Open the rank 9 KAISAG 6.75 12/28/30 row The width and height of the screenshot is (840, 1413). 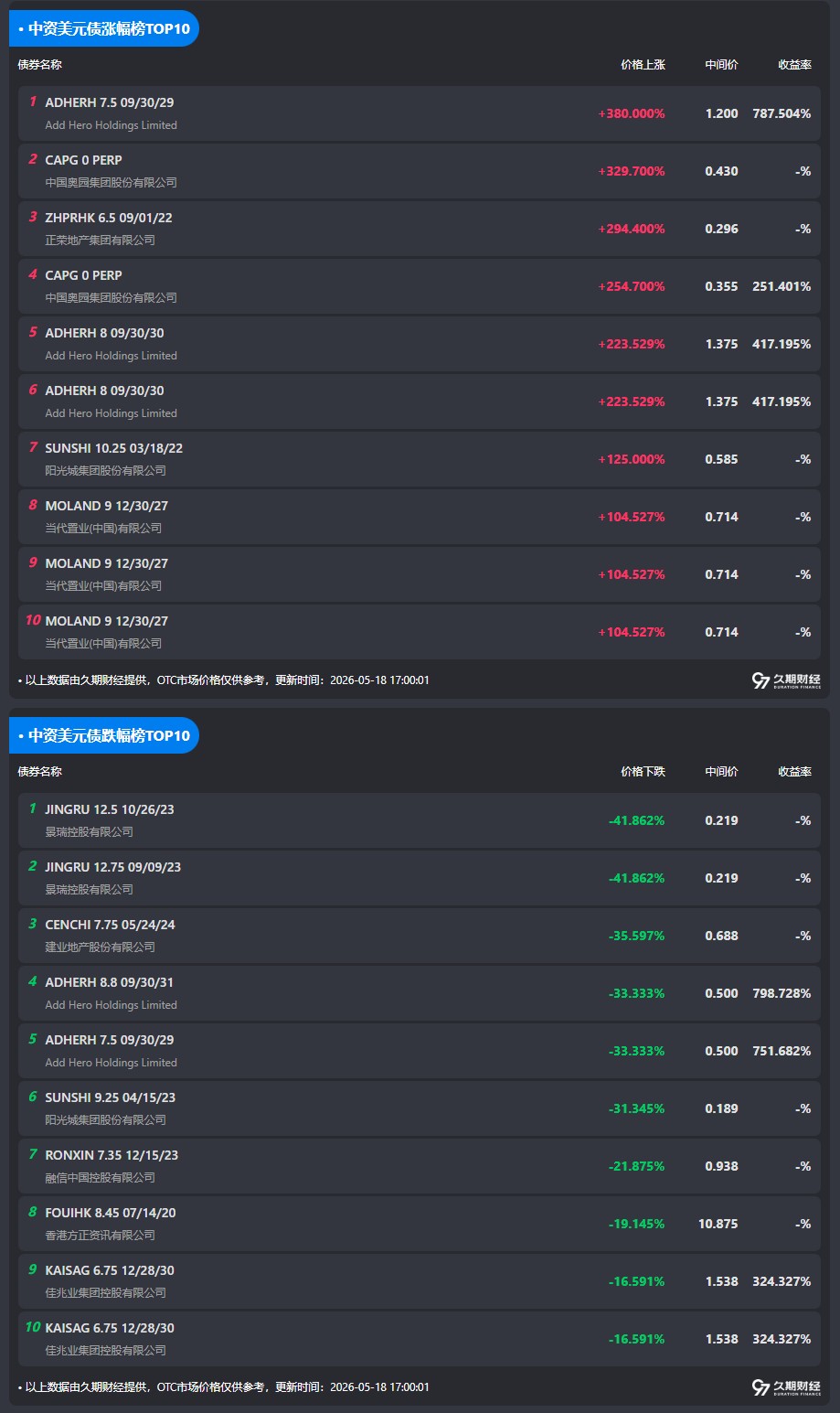(x=420, y=1281)
